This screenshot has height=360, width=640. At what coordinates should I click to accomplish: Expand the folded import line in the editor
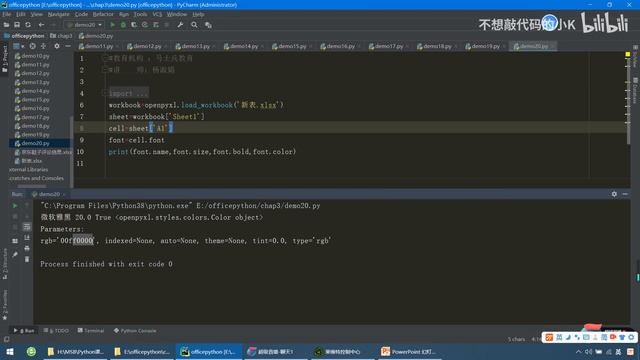pyautogui.click(x=128, y=93)
